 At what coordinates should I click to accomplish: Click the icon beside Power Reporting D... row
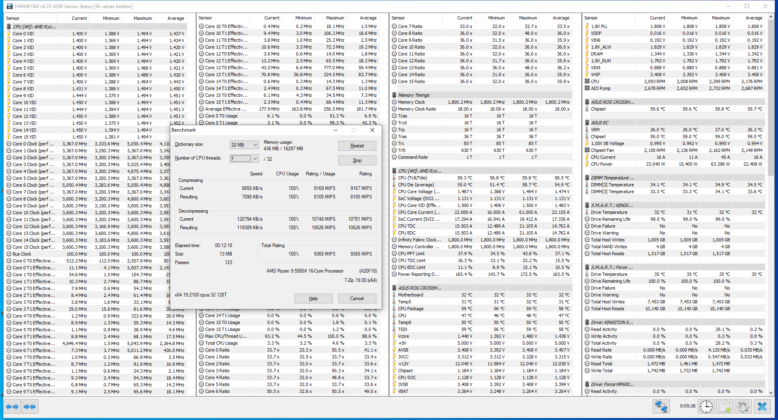[x=394, y=274]
